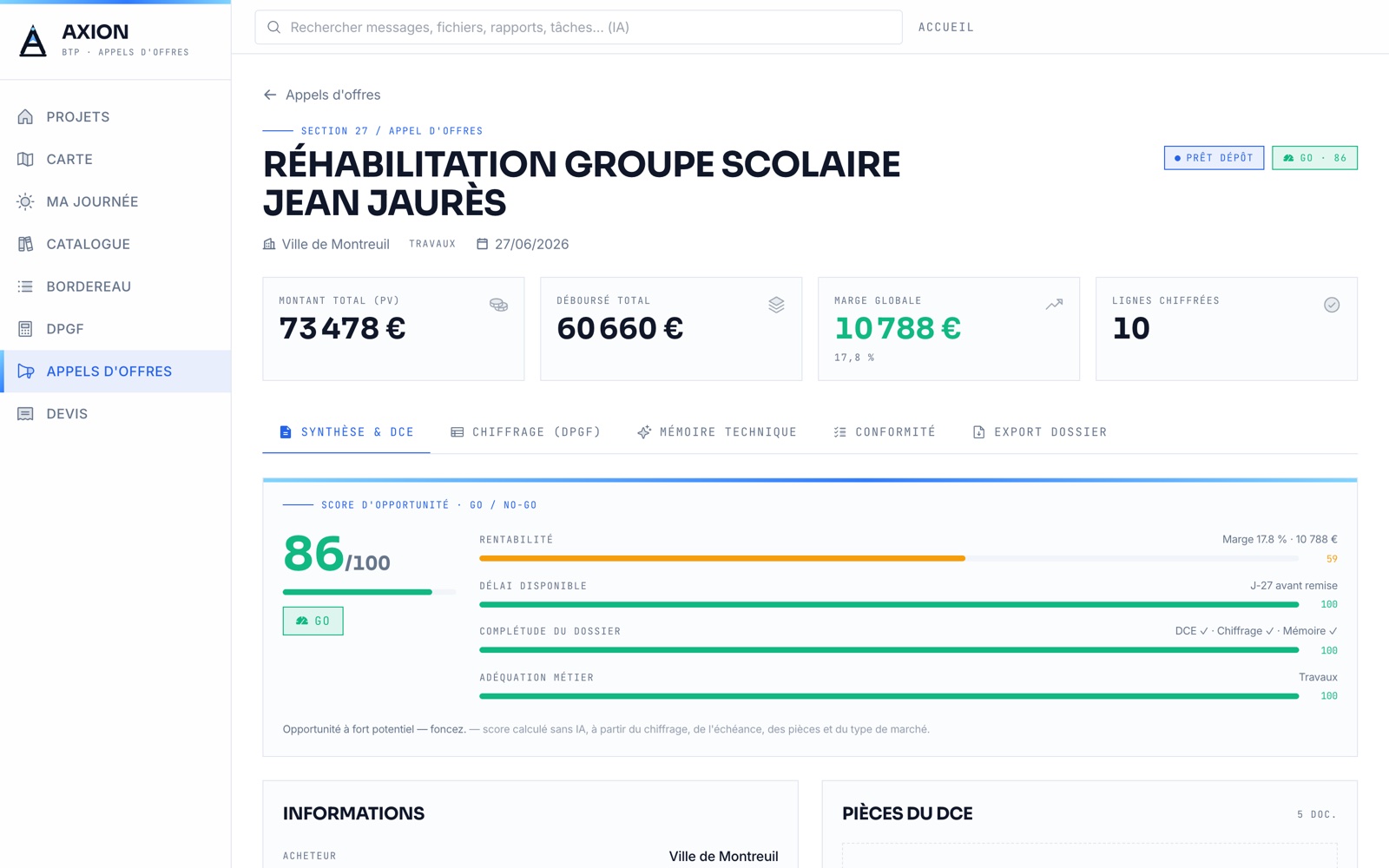Click the GO · 86 score badge
The width and height of the screenshot is (1389, 868).
click(x=1314, y=158)
